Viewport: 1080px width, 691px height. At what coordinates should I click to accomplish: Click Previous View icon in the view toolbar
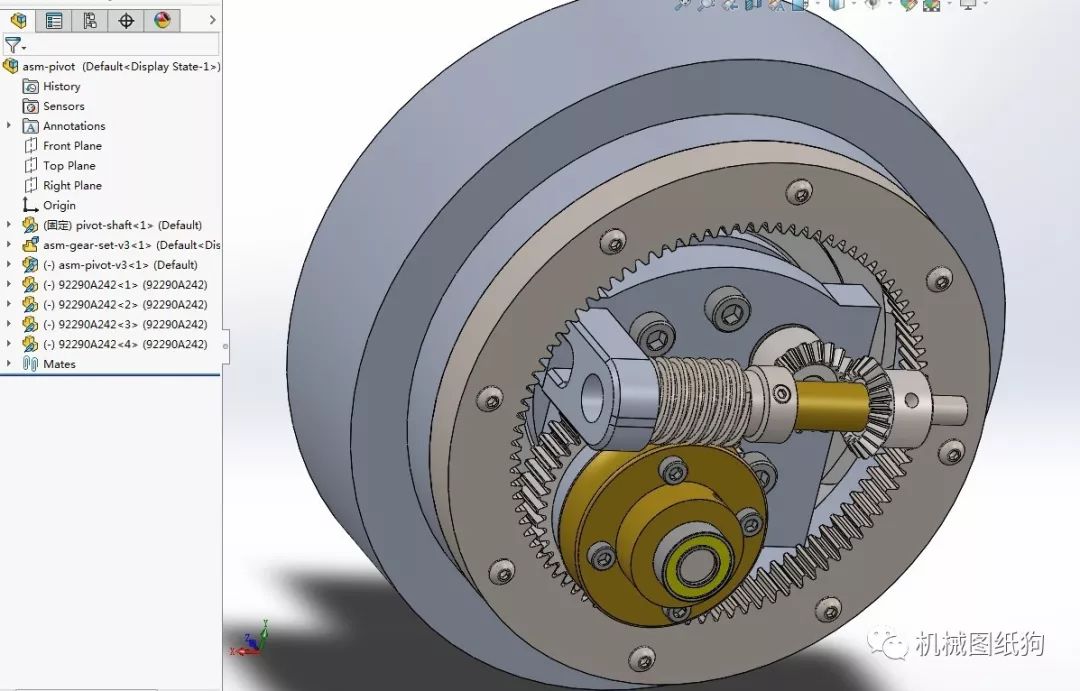coord(729,5)
